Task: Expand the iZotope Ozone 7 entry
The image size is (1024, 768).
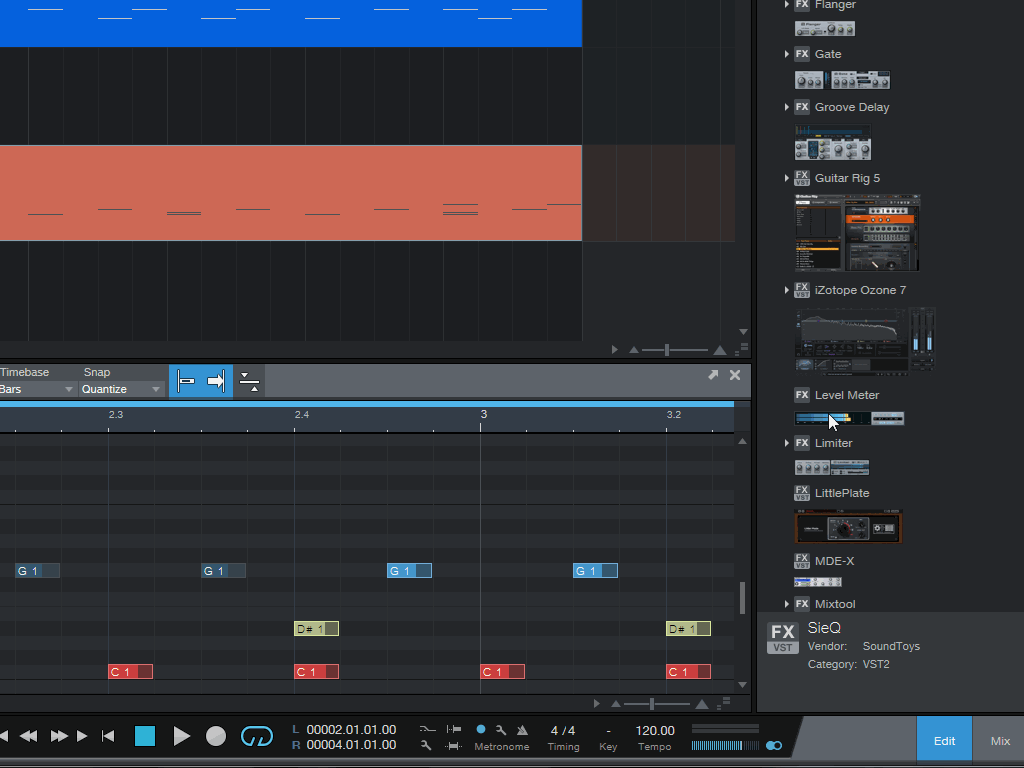Action: tap(786, 290)
